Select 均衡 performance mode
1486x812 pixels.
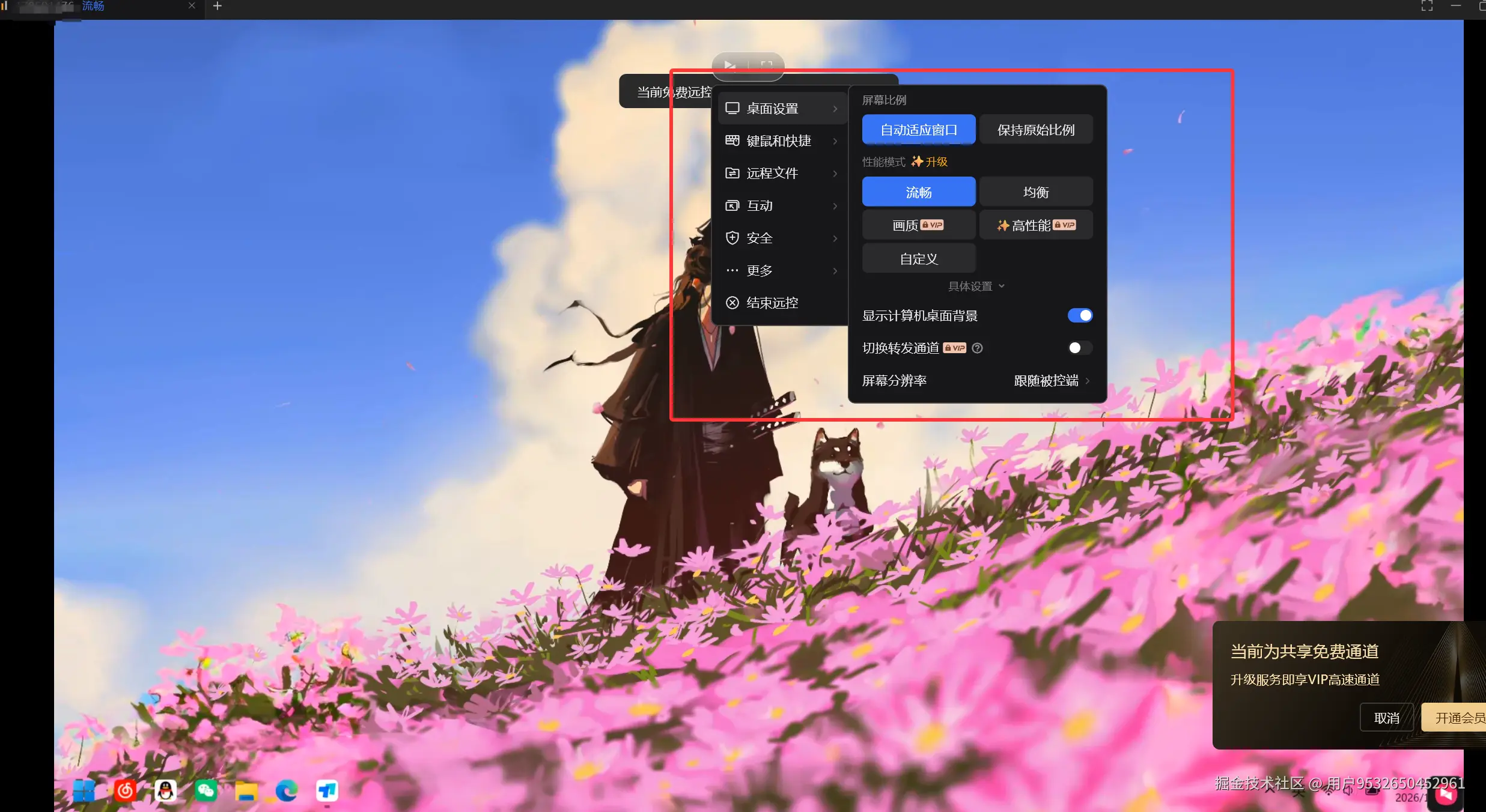pos(1035,192)
